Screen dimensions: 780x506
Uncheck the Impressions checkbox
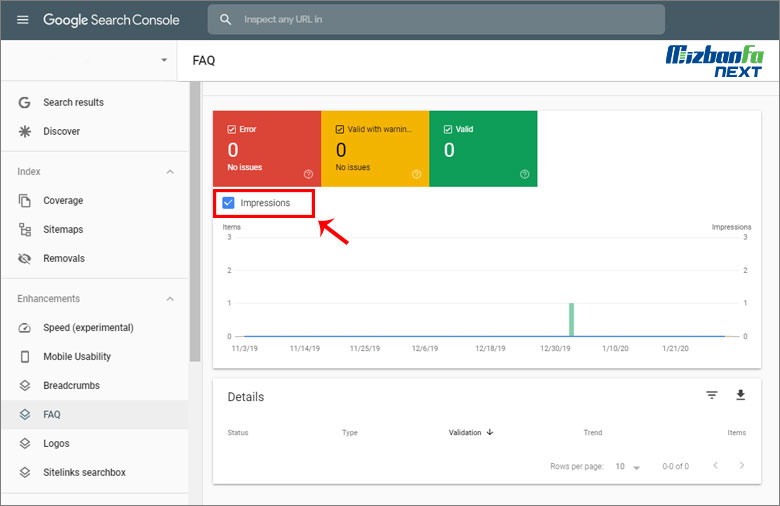point(228,203)
